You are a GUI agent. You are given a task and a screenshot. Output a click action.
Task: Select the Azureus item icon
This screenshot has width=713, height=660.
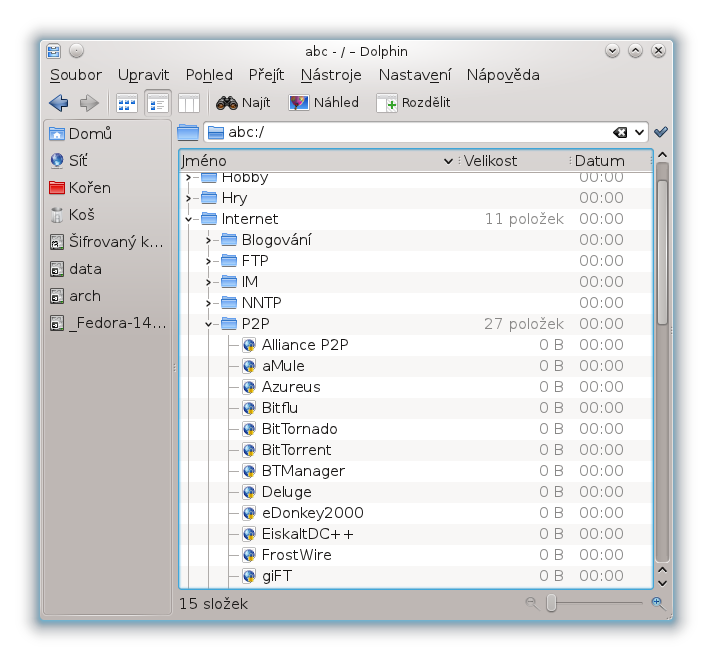pos(249,387)
